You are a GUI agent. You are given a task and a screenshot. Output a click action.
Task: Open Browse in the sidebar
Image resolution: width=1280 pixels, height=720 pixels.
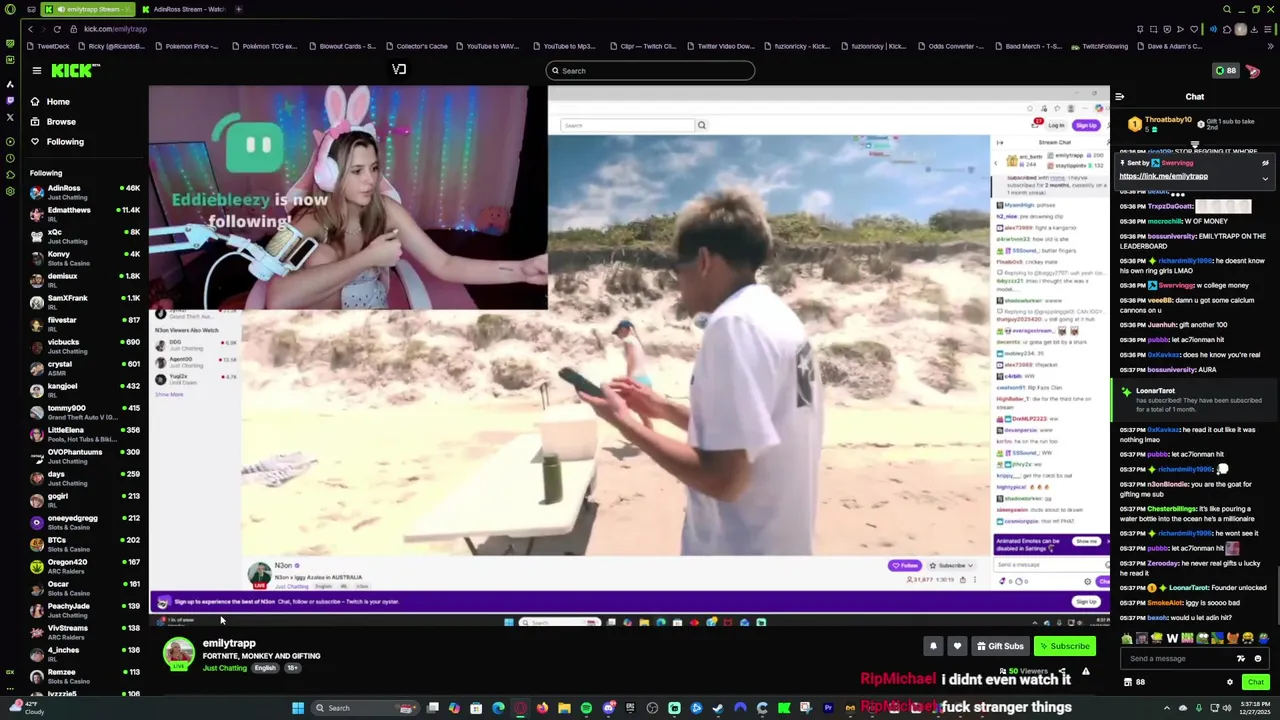coord(61,122)
